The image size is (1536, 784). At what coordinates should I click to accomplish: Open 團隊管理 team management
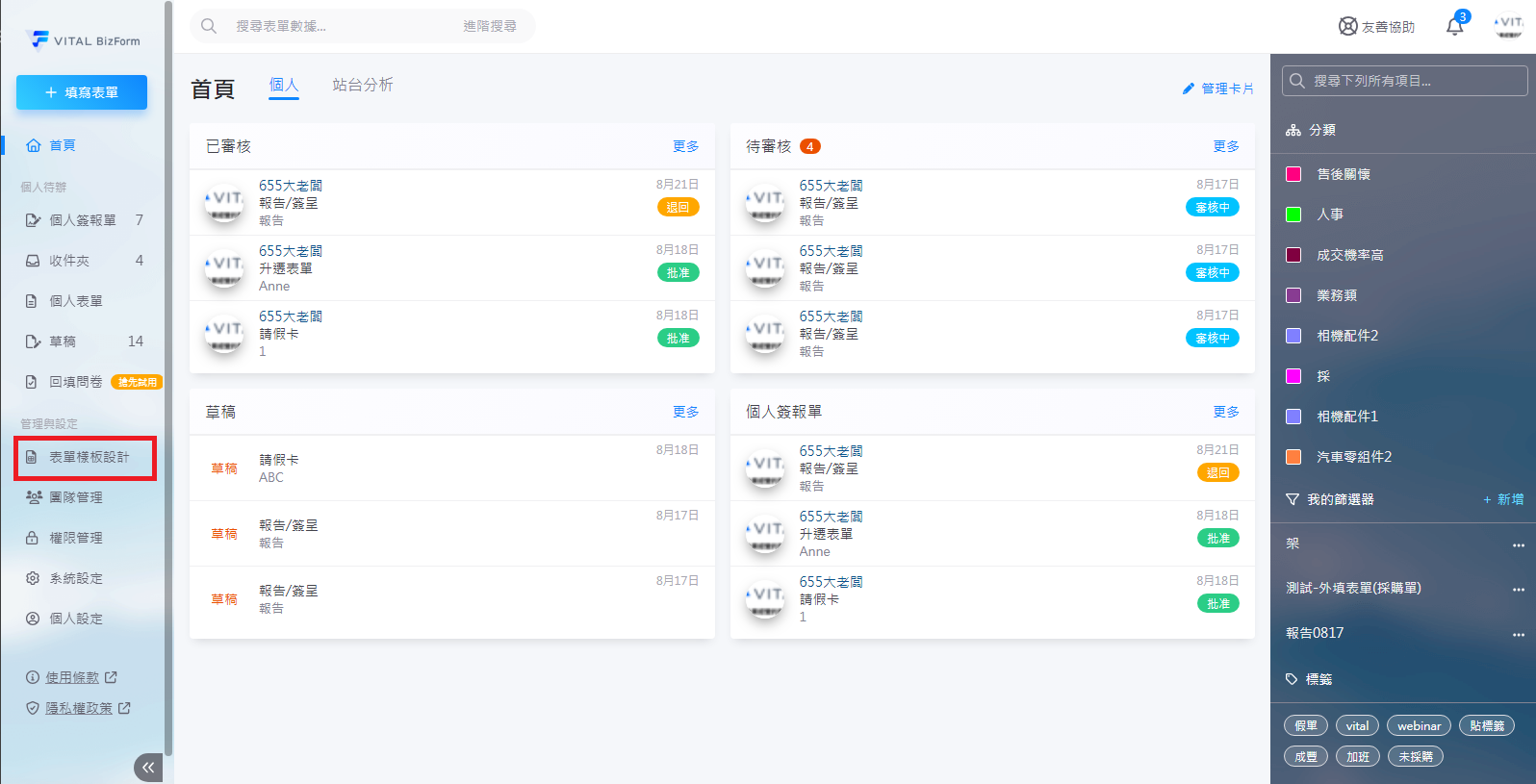(75, 497)
